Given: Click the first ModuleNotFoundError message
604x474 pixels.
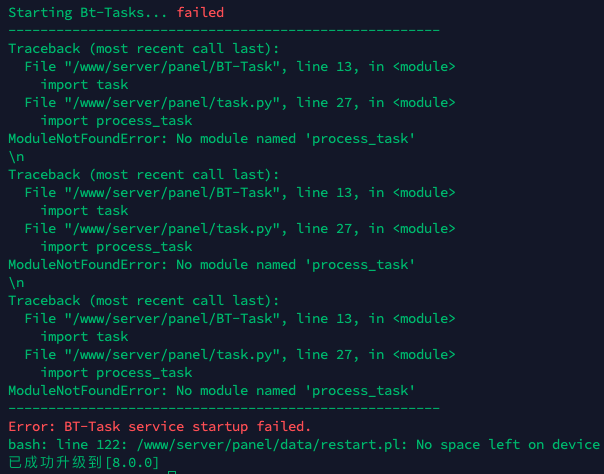Looking at the screenshot, I should (x=211, y=138).
